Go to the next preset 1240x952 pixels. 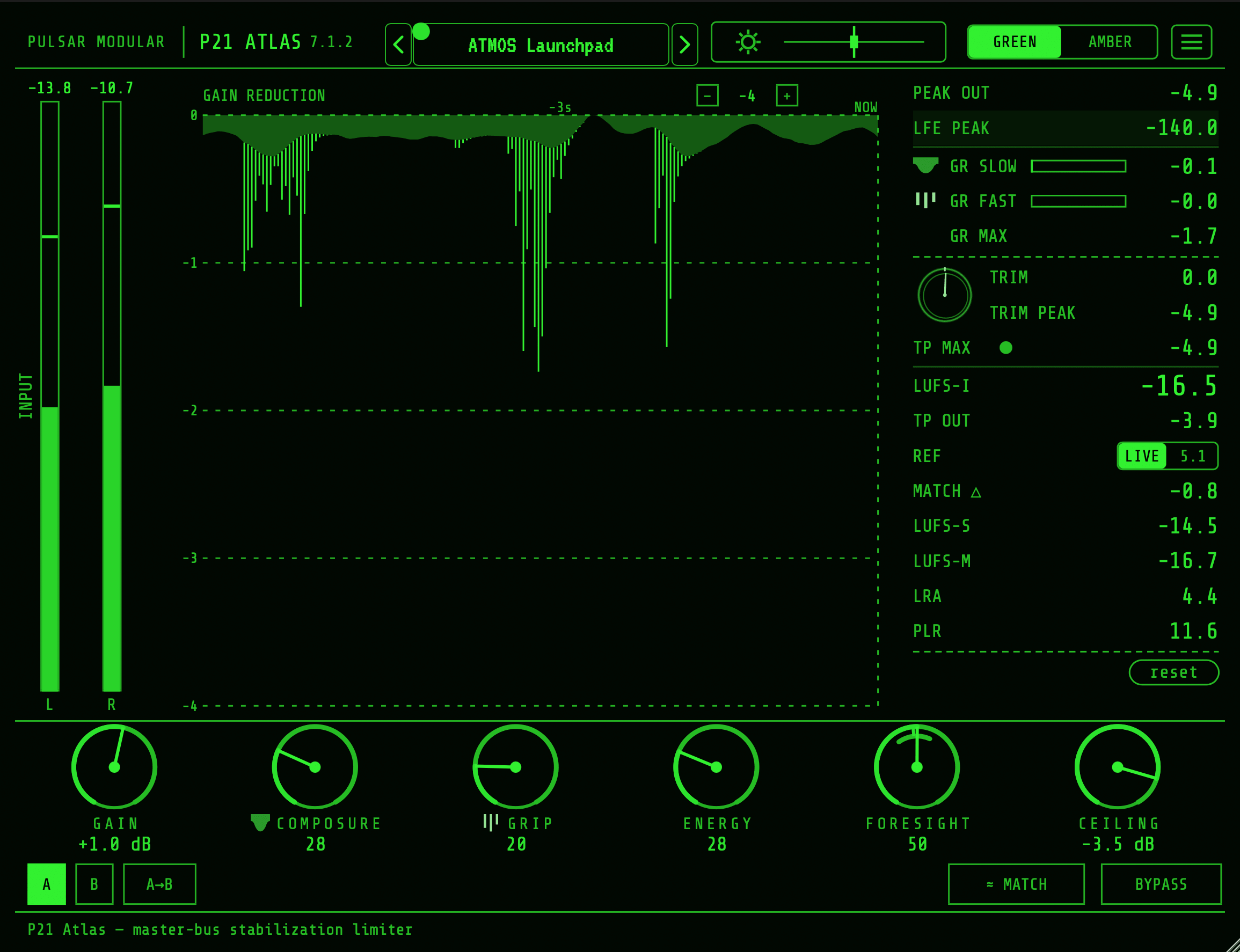[684, 44]
